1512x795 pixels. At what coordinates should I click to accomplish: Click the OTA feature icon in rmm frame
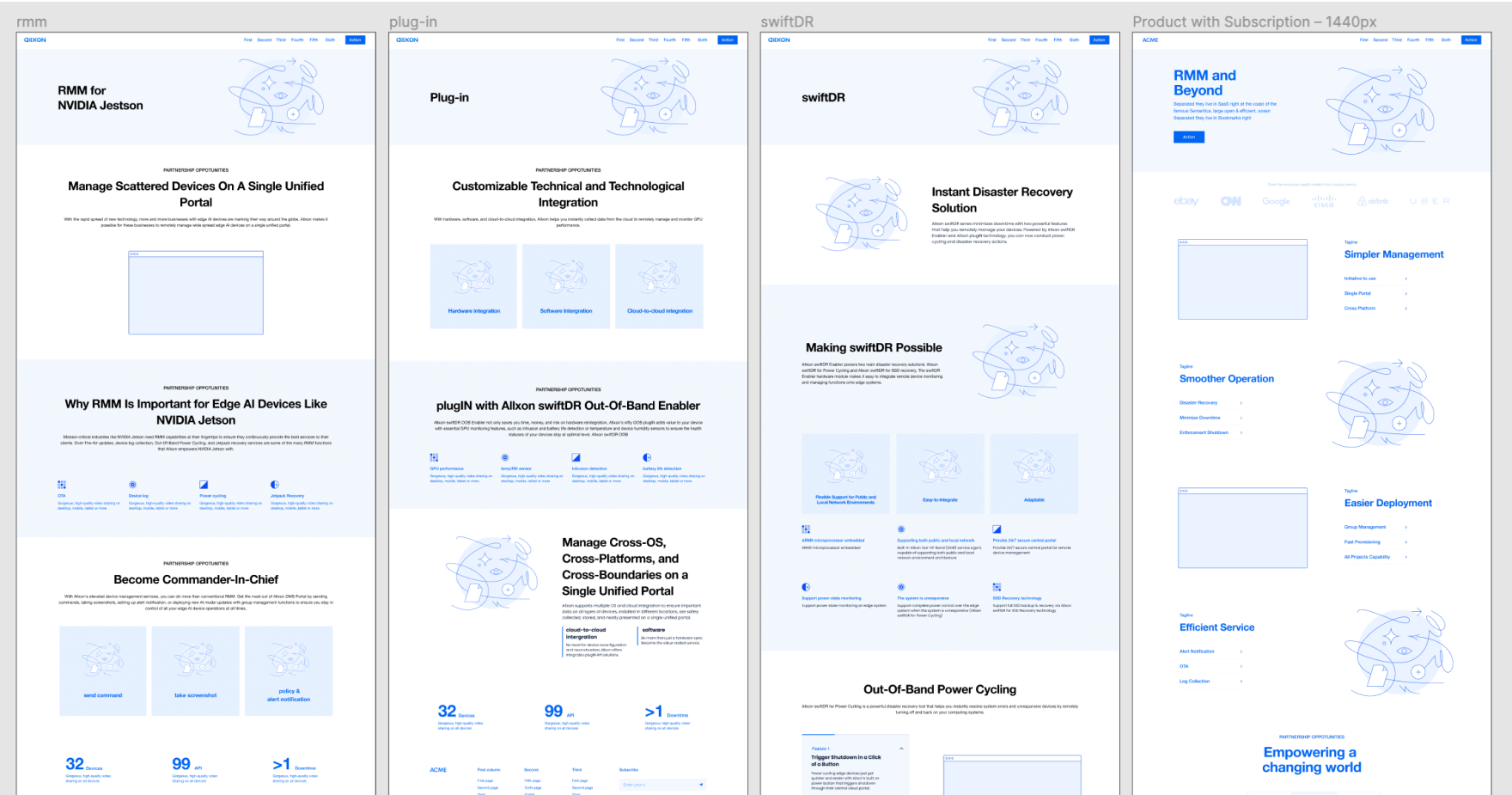62,485
